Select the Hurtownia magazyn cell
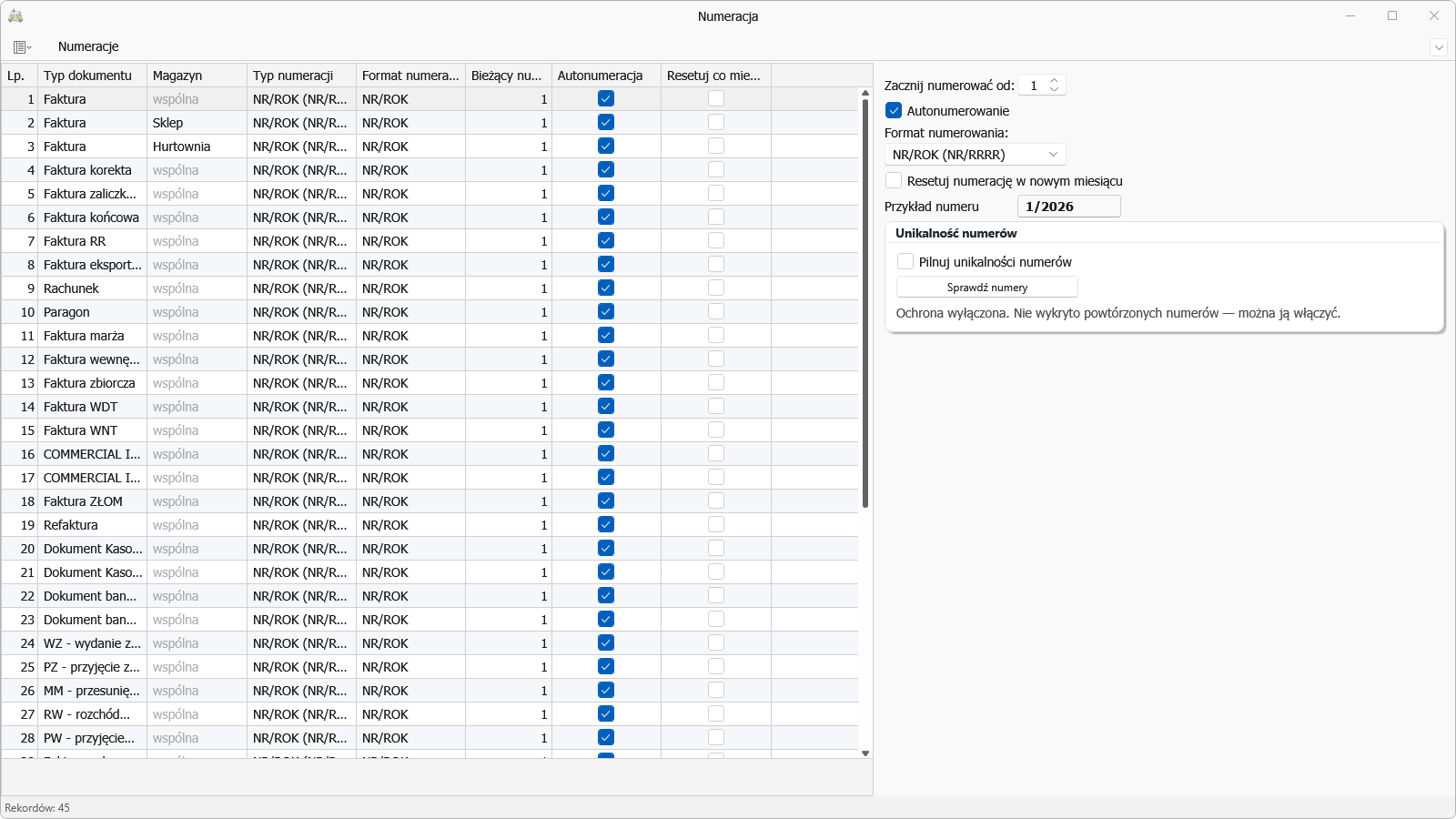The width and height of the screenshot is (1456, 819). pos(197,147)
